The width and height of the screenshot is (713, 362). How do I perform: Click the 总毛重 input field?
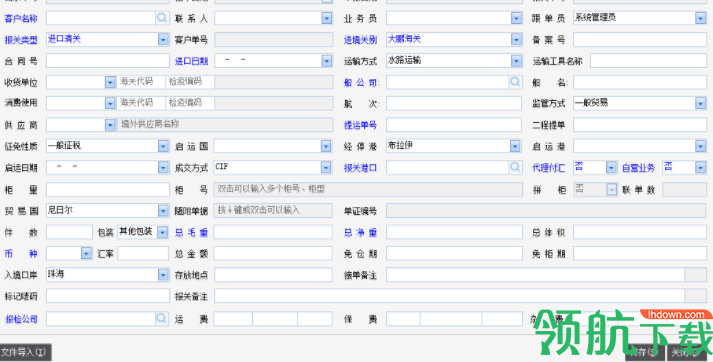[273, 232]
